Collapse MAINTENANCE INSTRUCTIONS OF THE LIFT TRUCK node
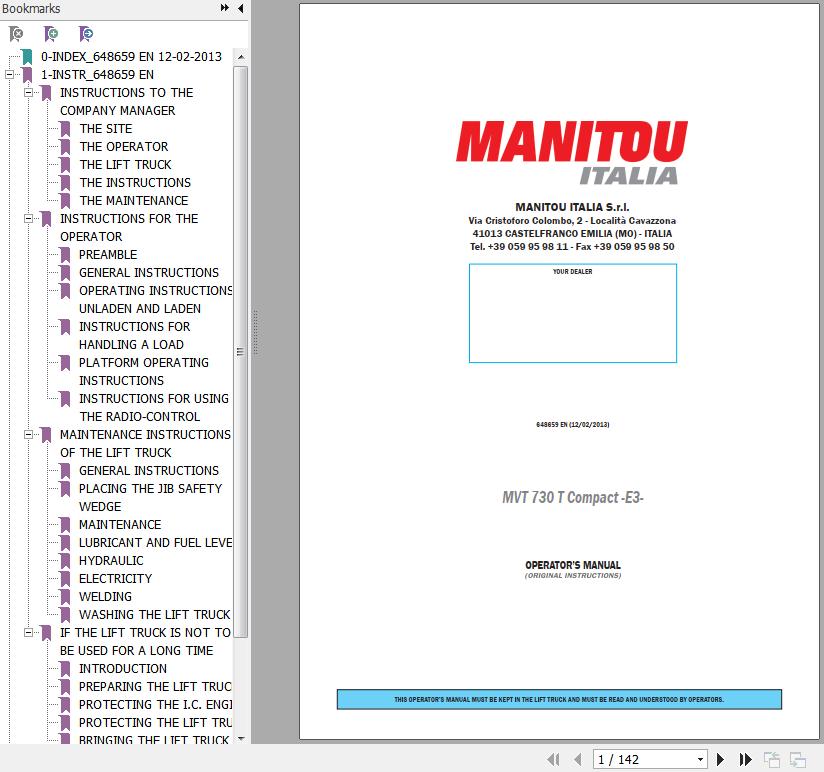This screenshot has width=824, height=772. [29, 435]
